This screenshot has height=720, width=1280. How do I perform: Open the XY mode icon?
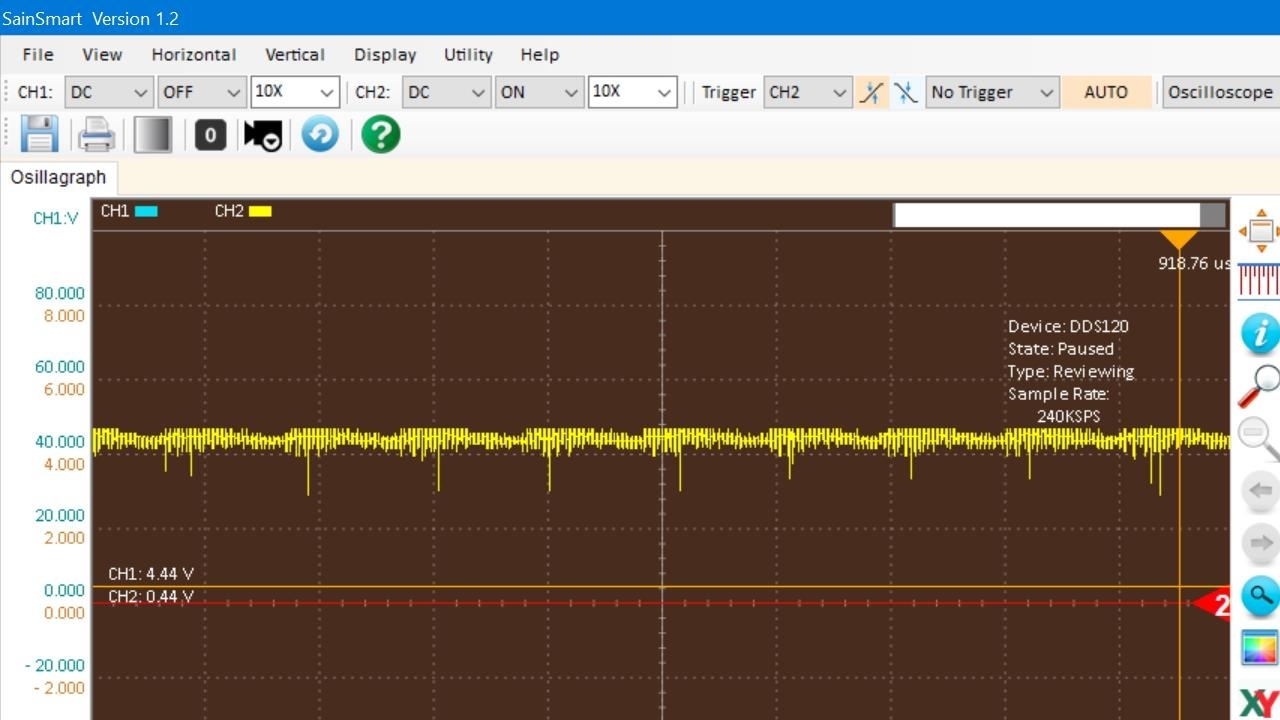tap(1259, 702)
